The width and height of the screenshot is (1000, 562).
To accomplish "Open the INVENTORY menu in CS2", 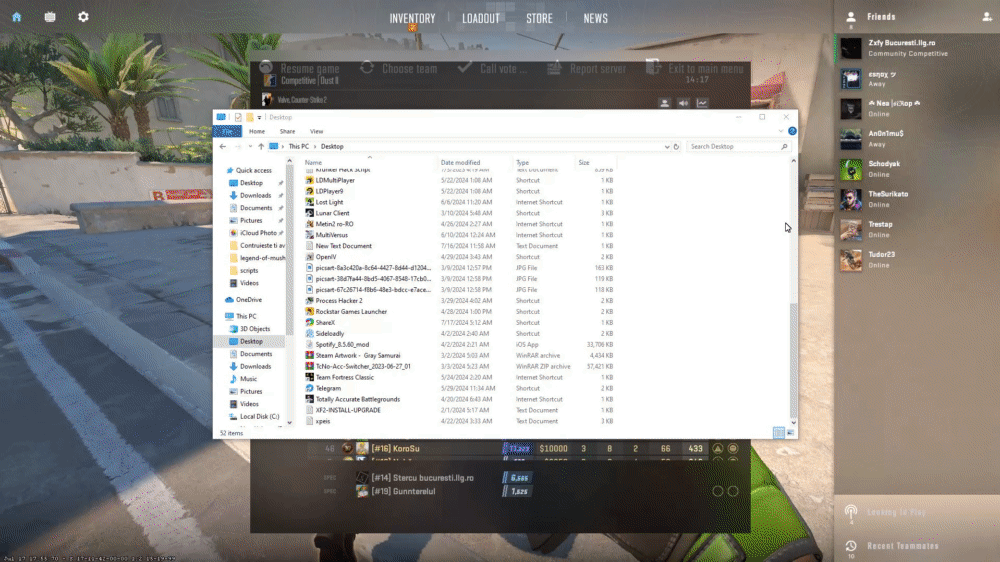I will click(413, 18).
